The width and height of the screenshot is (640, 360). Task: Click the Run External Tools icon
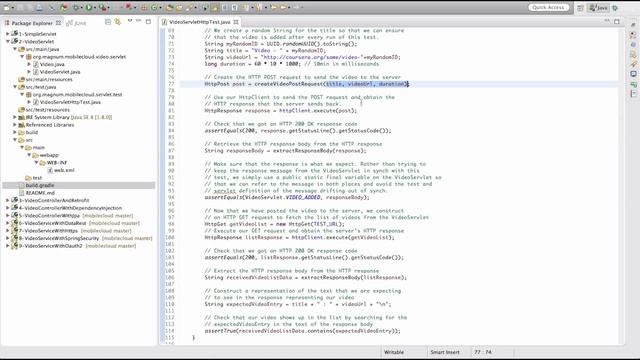[102, 7]
